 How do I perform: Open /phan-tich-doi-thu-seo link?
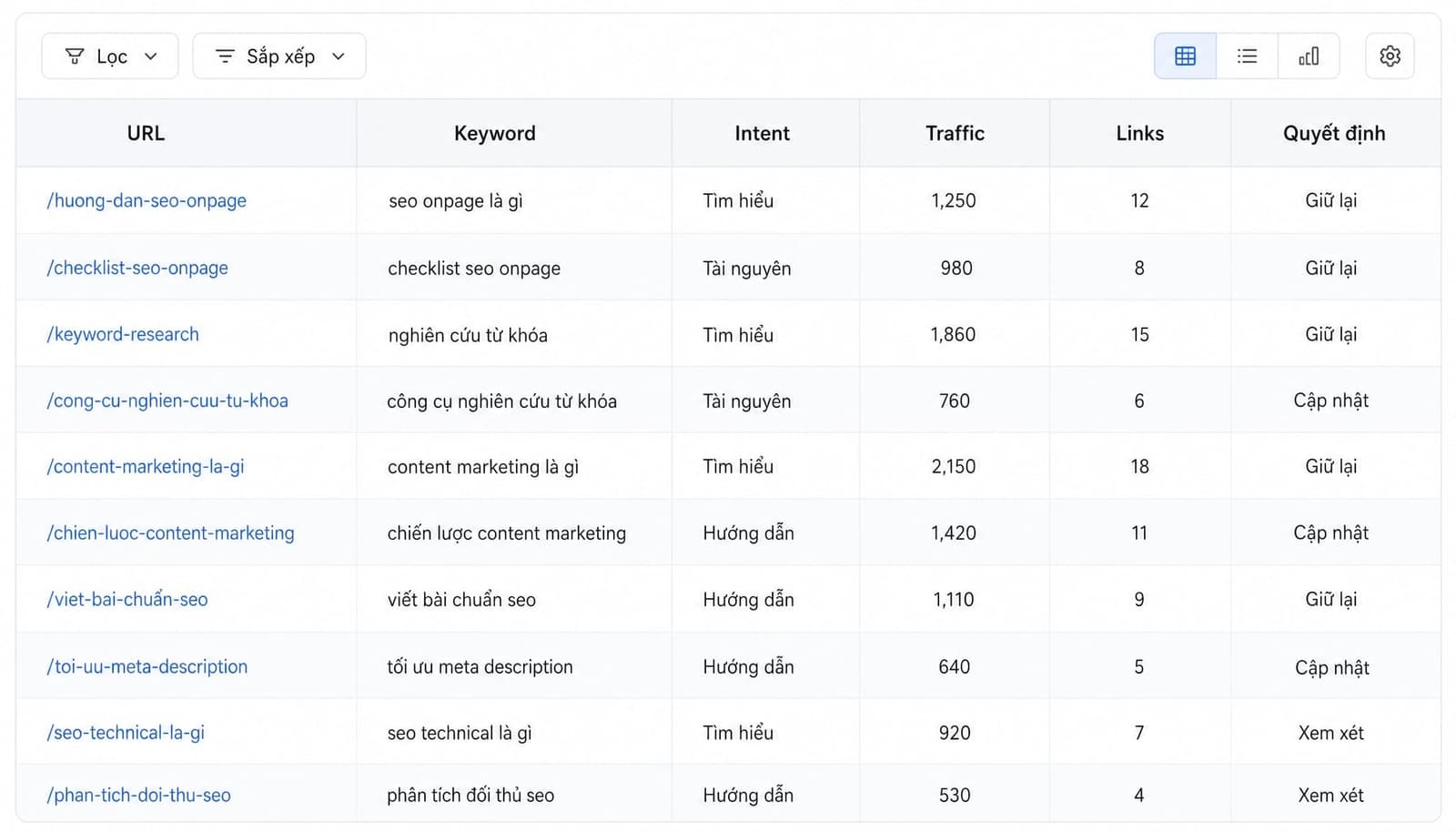[x=138, y=795]
